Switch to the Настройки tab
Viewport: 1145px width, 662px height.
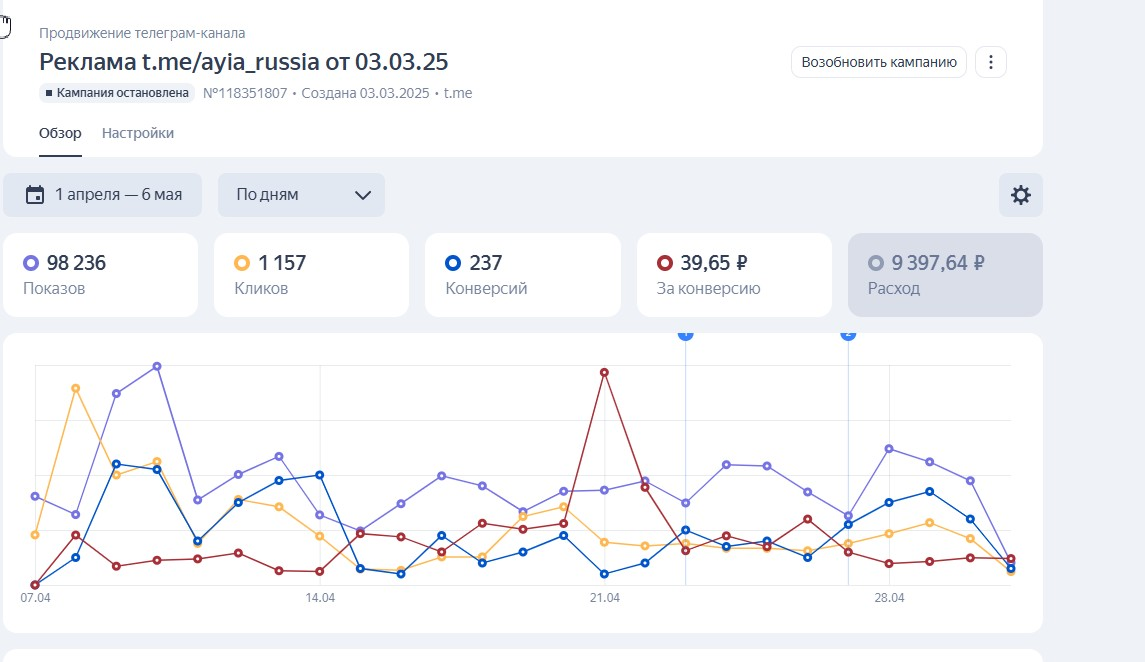pyautogui.click(x=138, y=133)
